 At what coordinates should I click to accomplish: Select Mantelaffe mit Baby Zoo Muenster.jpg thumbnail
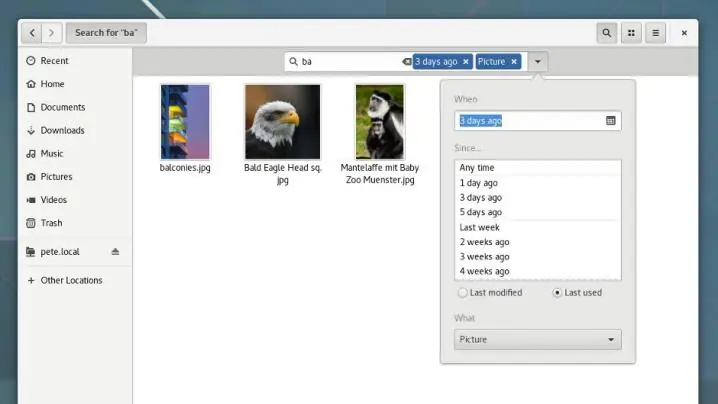[380, 122]
